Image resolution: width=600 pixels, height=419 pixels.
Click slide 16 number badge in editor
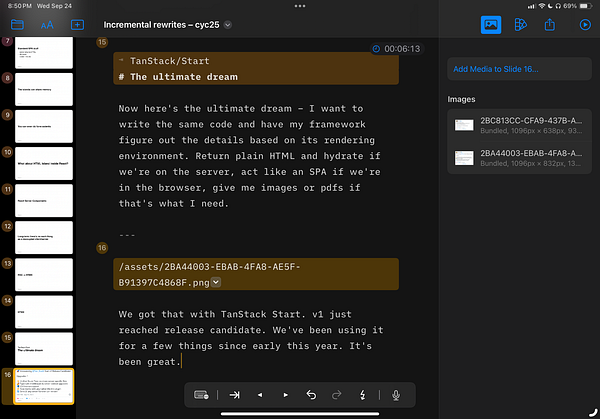[102, 248]
